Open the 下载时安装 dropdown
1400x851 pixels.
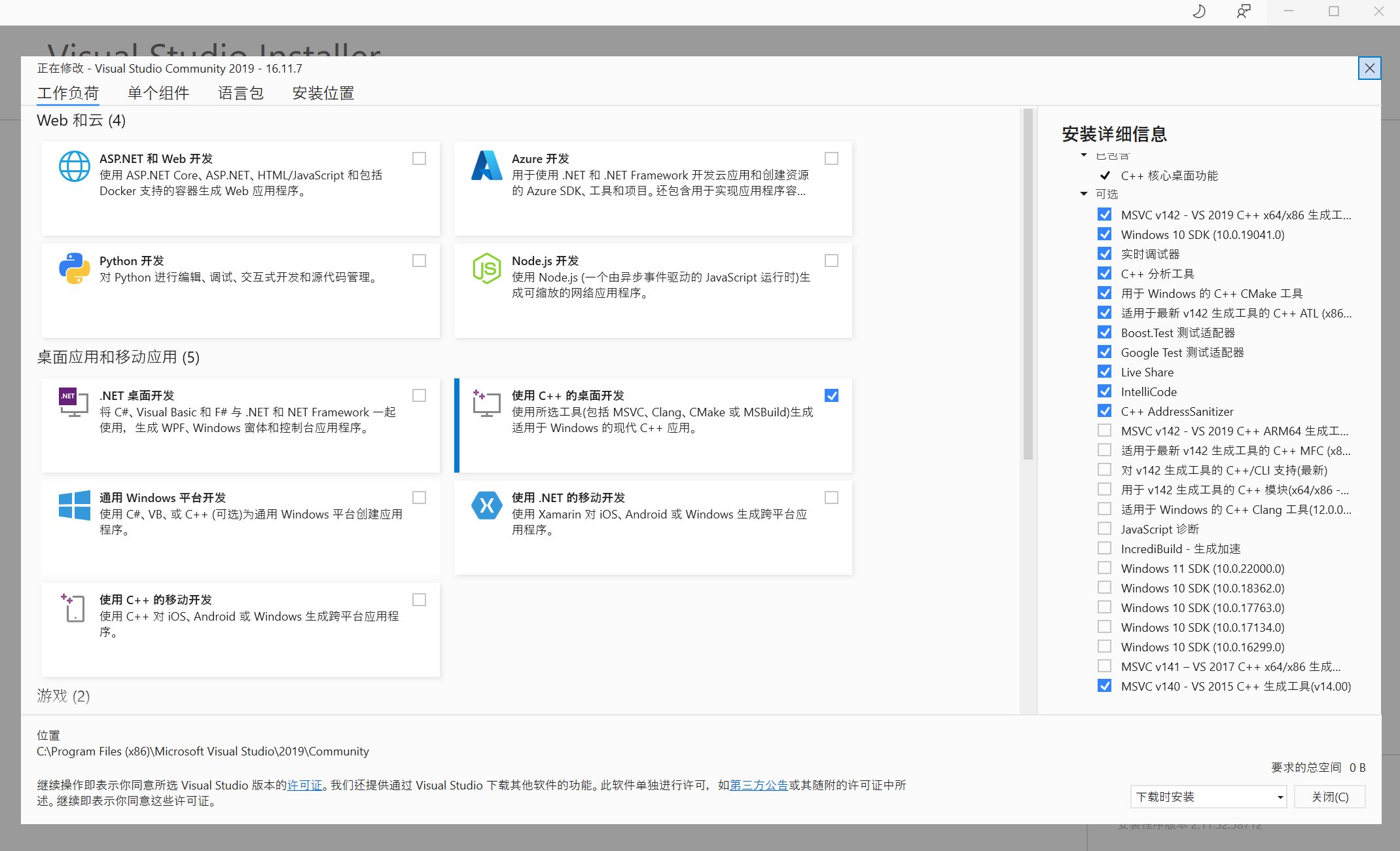click(x=1208, y=797)
